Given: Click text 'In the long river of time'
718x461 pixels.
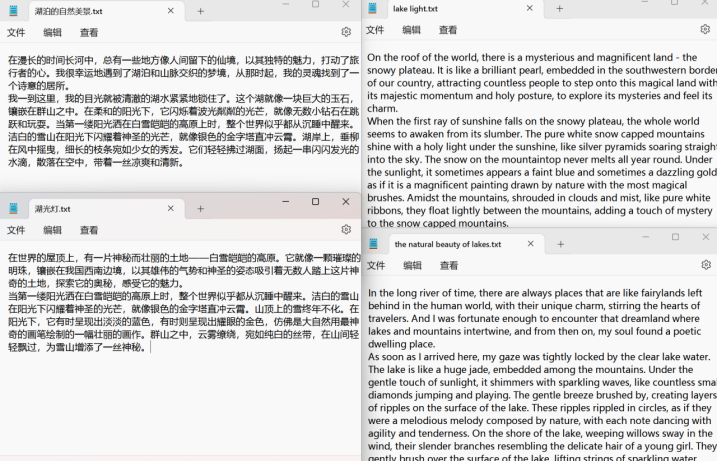Looking at the screenshot, I should 421,293.
